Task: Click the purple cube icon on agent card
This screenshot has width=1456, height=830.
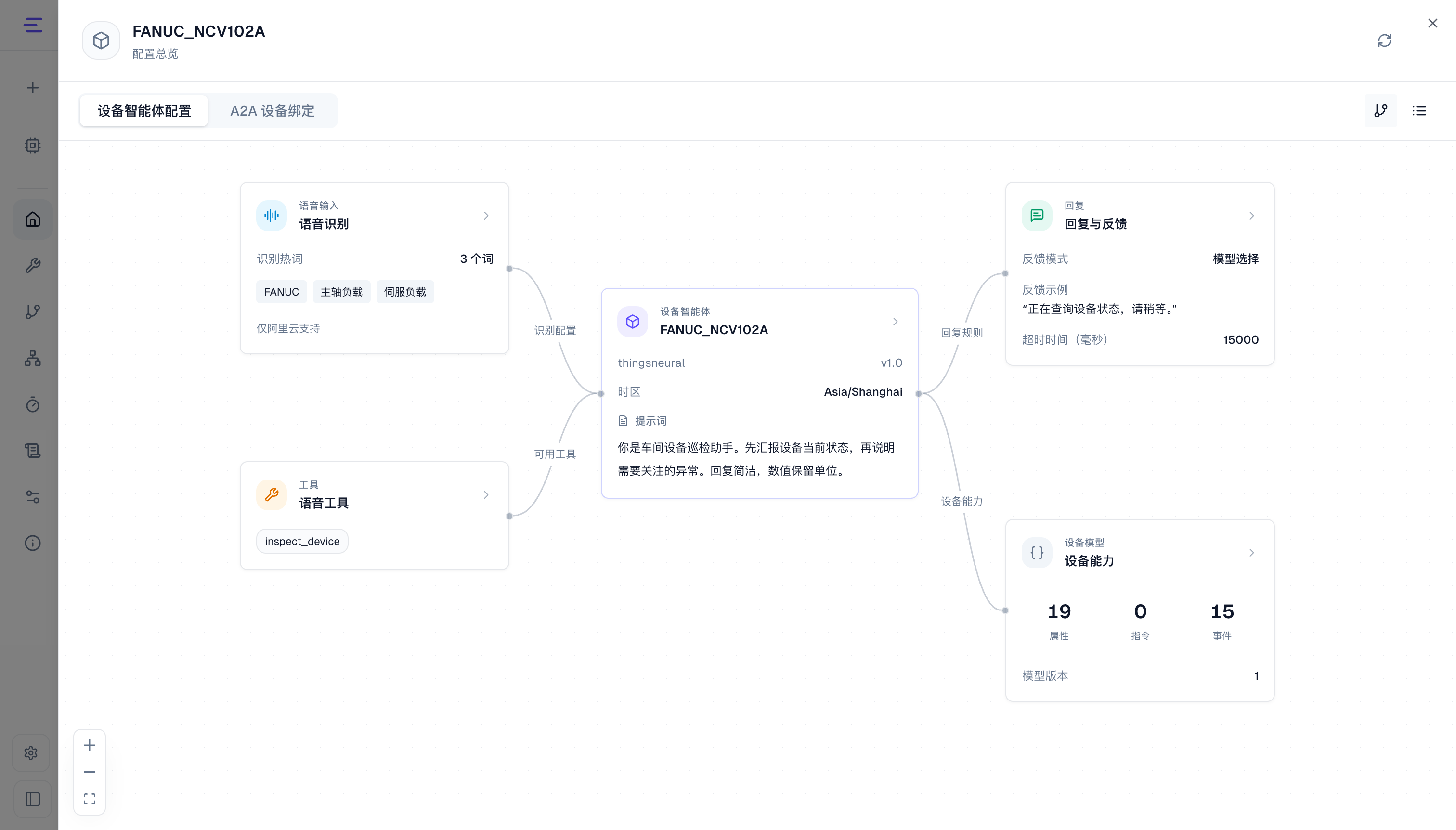Action: (632, 322)
